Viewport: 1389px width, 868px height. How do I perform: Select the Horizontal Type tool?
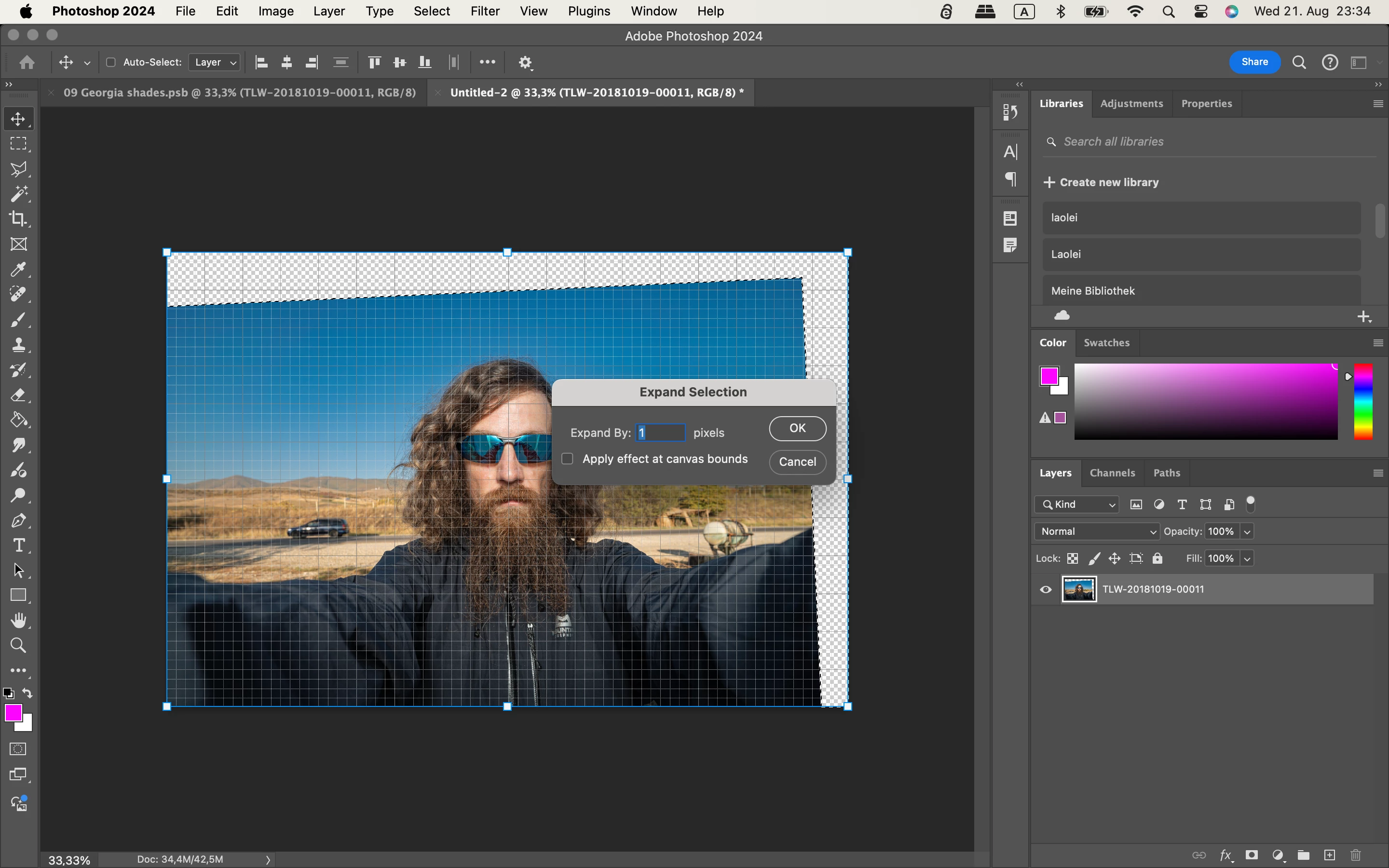click(18, 545)
